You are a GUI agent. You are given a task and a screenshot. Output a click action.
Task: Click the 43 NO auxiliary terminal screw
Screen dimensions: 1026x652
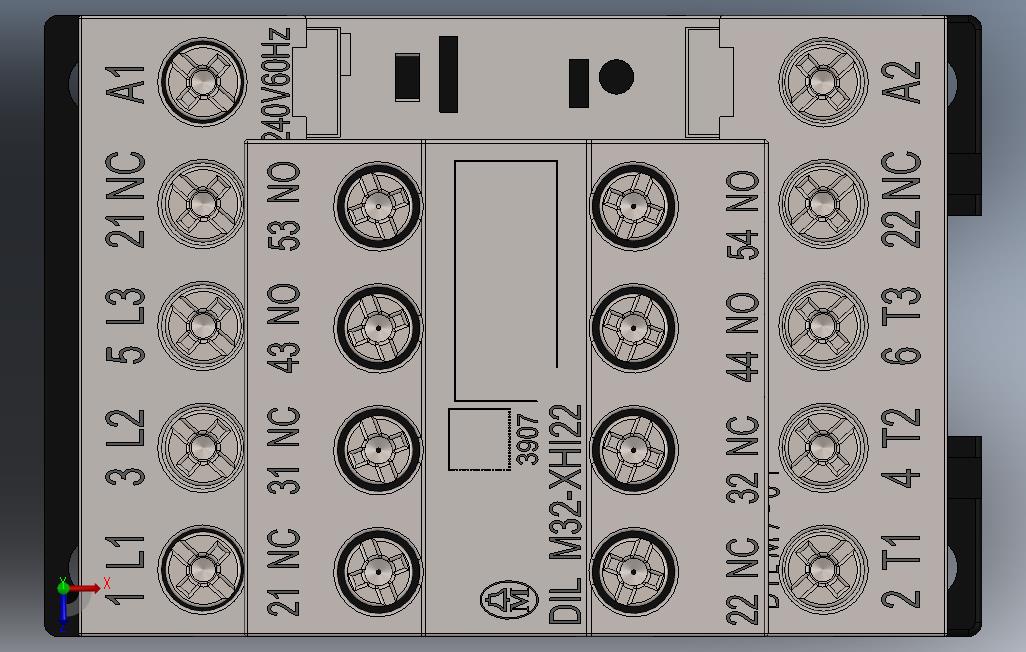pos(378,327)
